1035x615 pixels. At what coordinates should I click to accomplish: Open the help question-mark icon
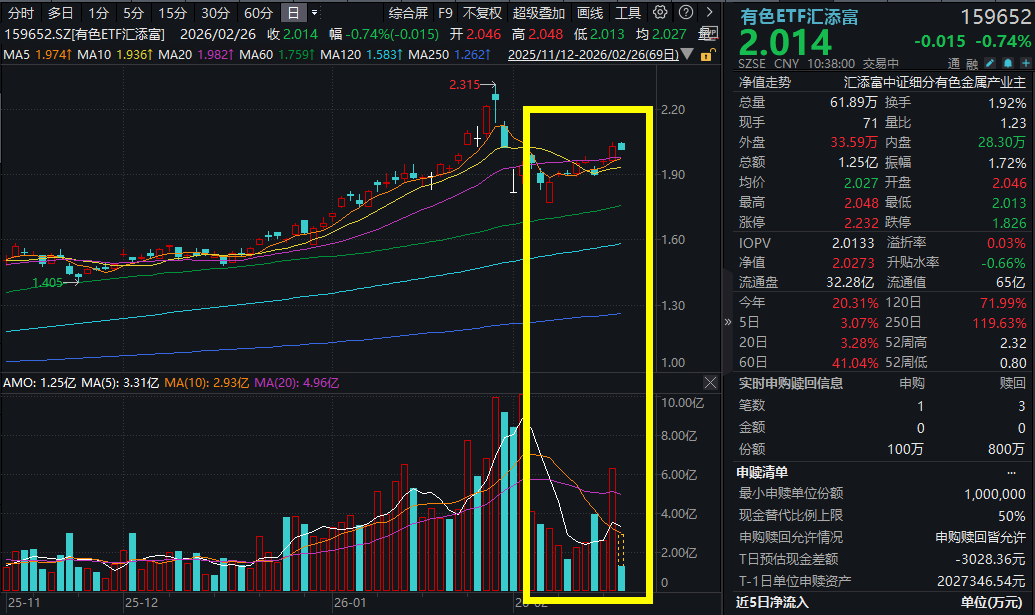pos(686,12)
